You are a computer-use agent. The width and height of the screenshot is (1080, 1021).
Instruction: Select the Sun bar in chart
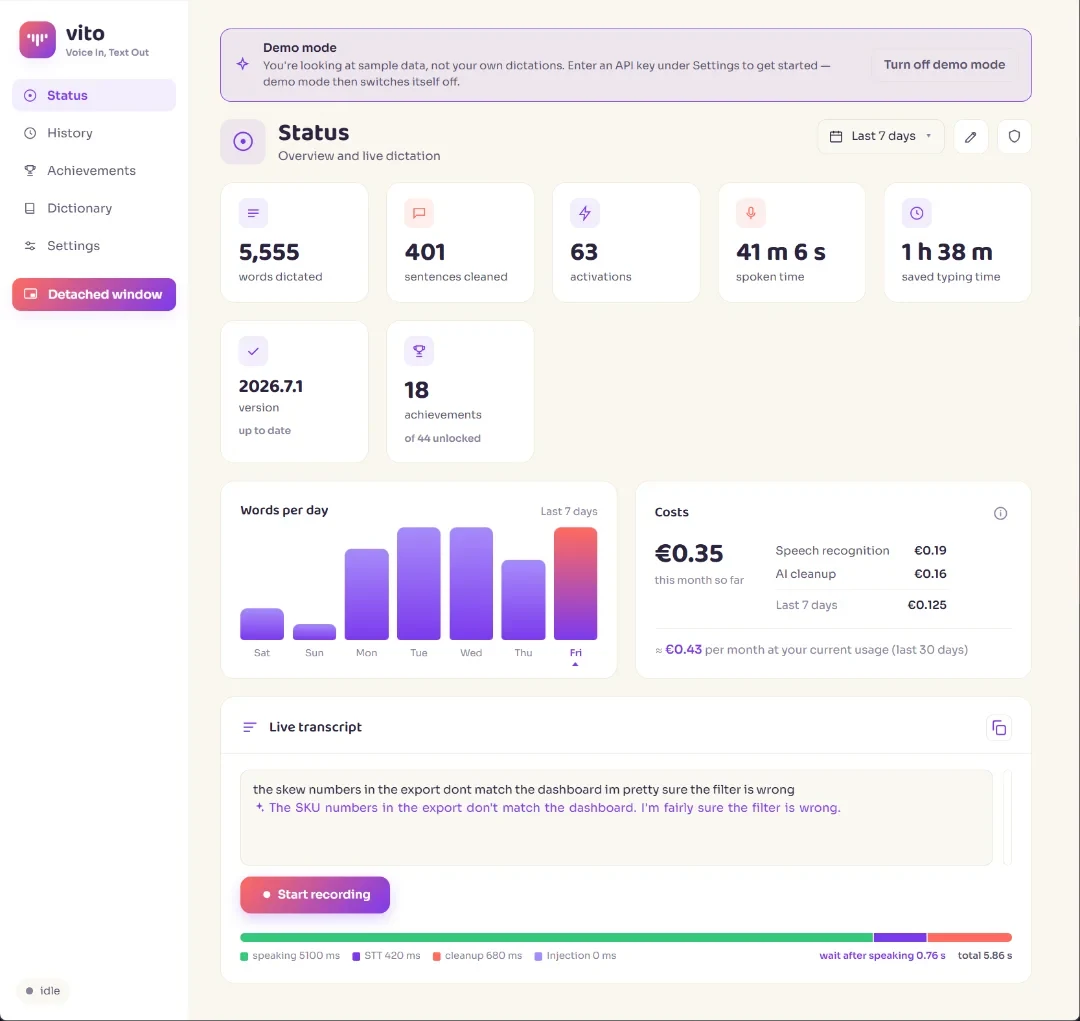[x=314, y=632]
